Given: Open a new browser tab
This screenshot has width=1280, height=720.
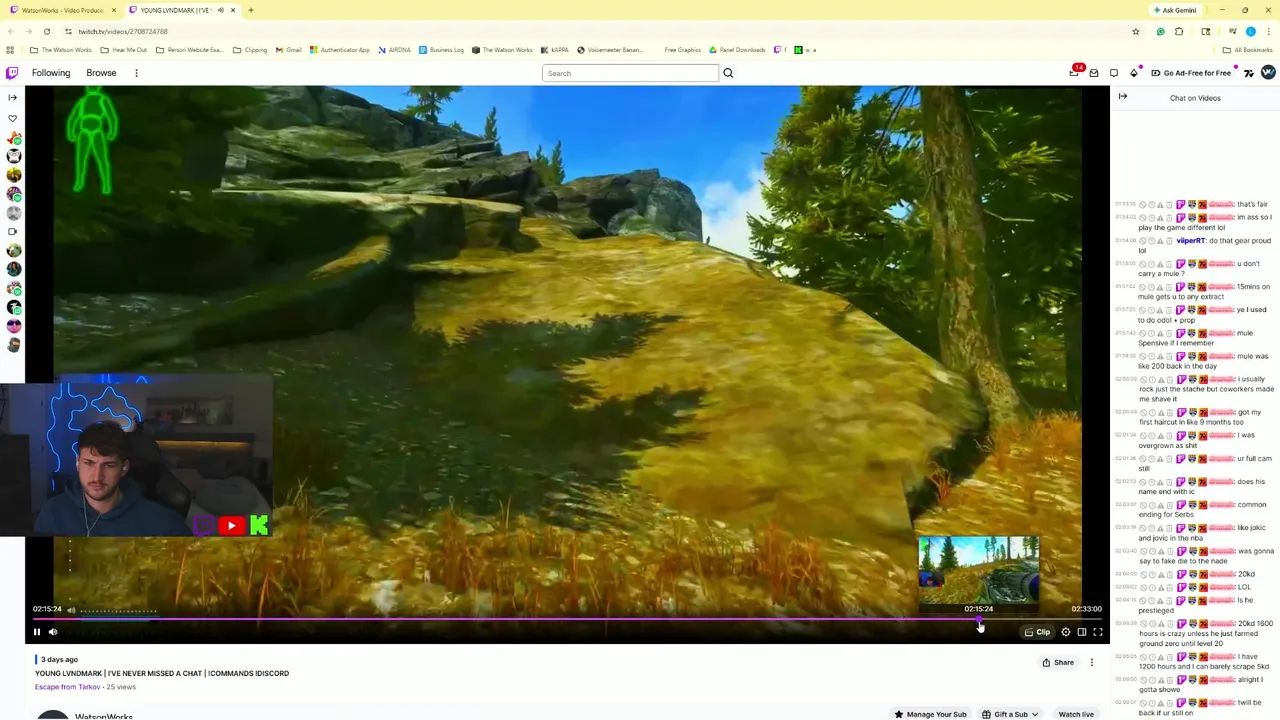Looking at the screenshot, I should tap(251, 10).
